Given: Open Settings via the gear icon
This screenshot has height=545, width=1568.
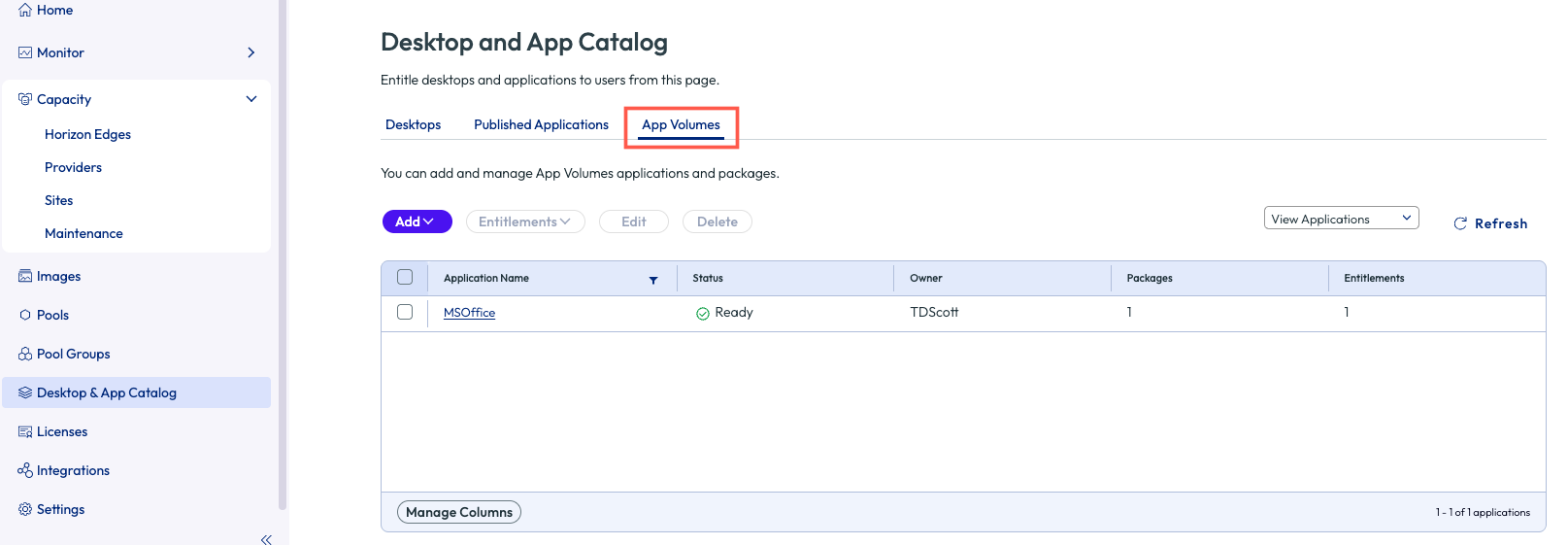Looking at the screenshot, I should [25, 509].
